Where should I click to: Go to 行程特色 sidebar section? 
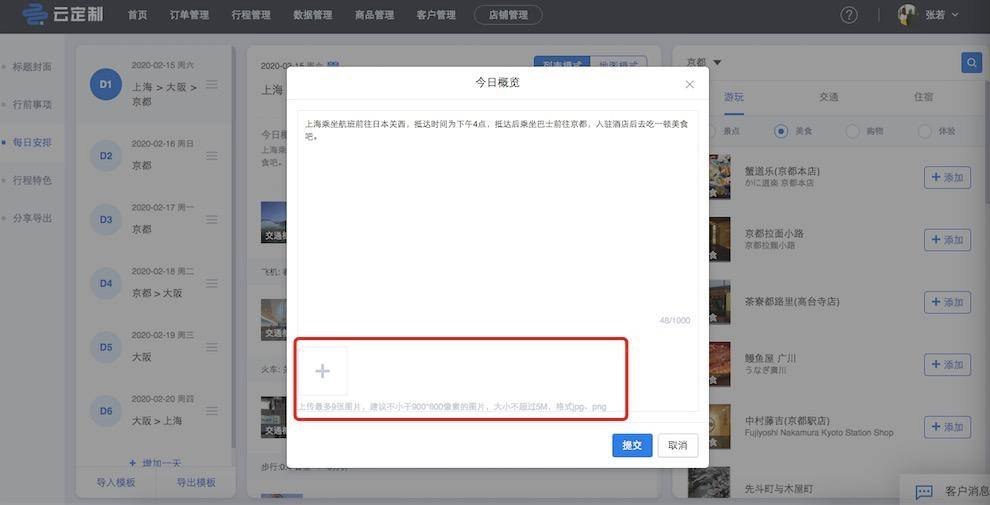pyautogui.click(x=32, y=180)
